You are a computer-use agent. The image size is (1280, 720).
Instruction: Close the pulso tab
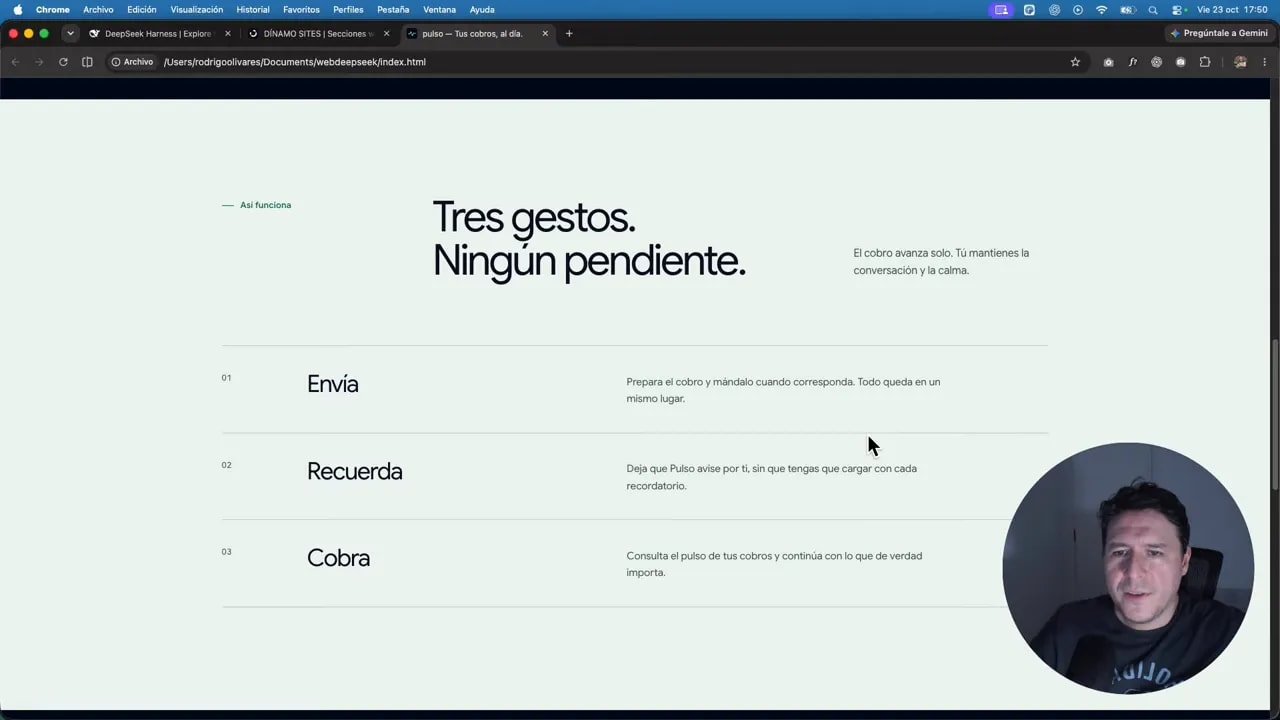[545, 34]
